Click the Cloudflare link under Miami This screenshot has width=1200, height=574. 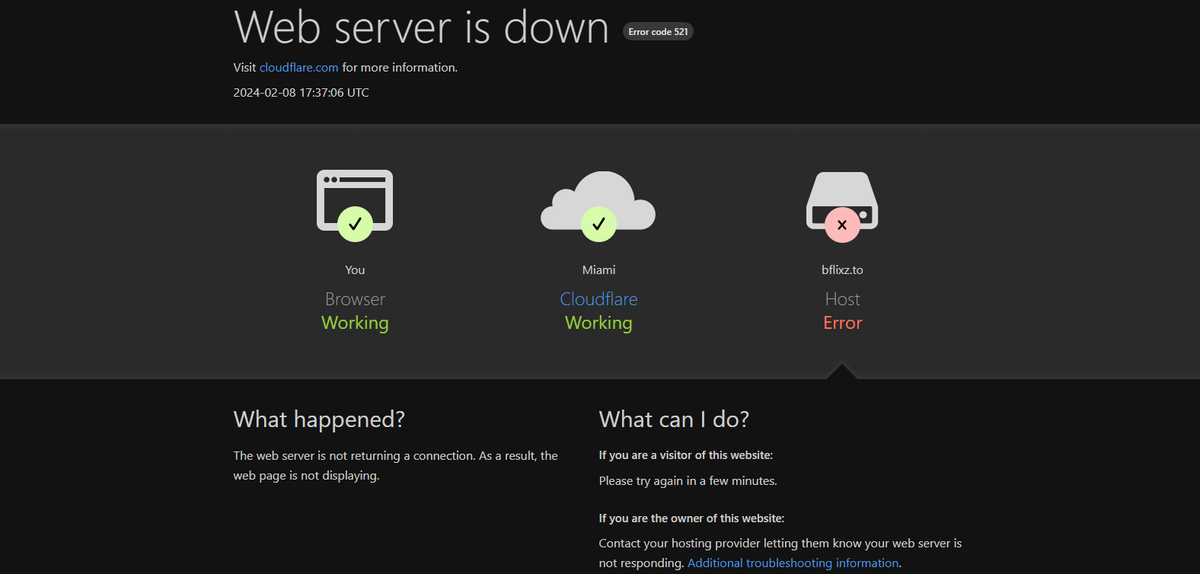[x=598, y=299]
